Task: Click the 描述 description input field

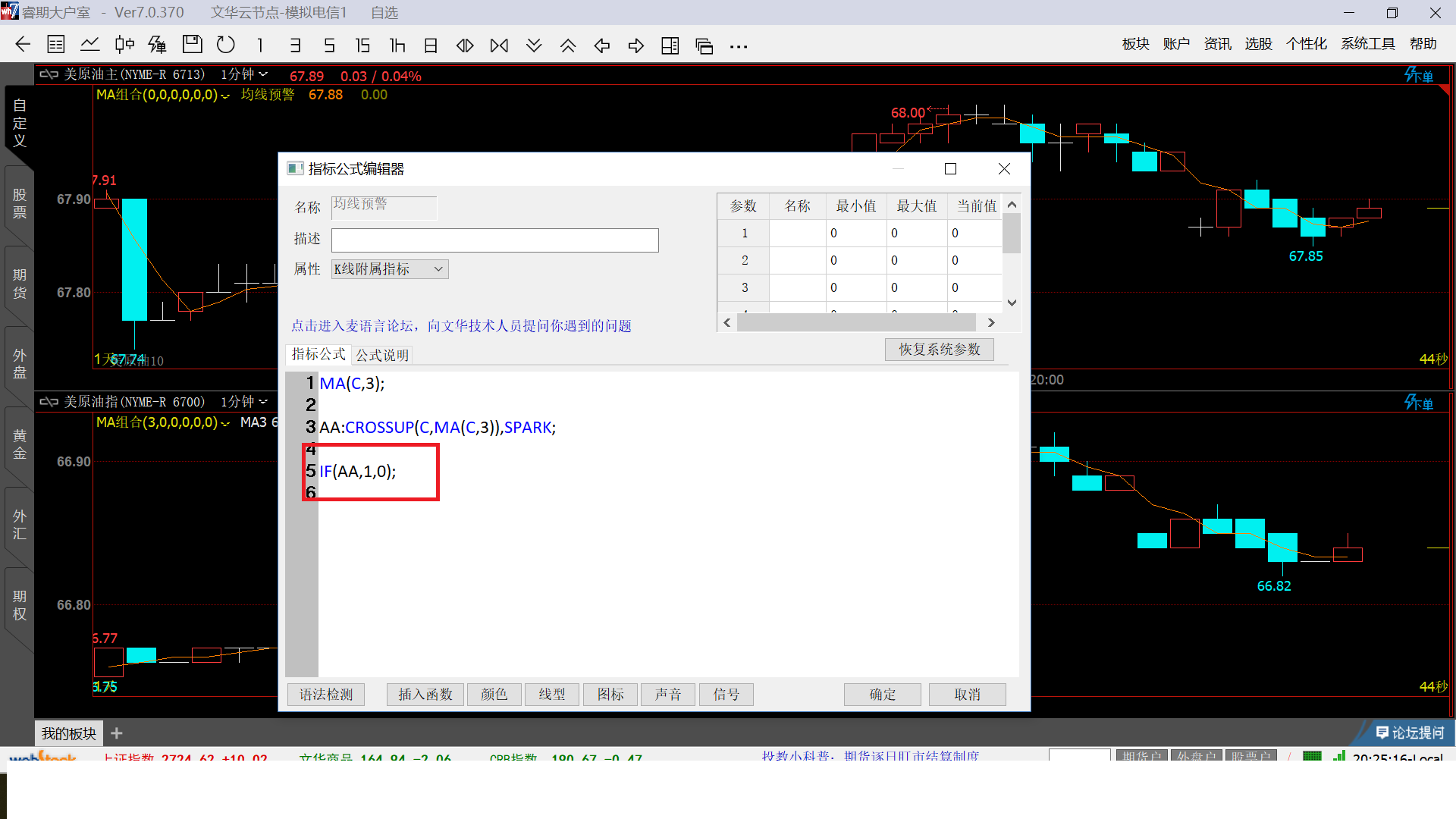Action: click(x=494, y=240)
